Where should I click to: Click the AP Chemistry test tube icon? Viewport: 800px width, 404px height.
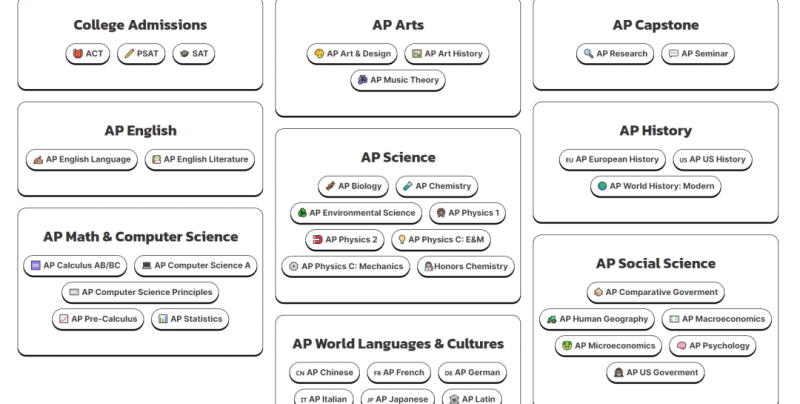[408, 186]
